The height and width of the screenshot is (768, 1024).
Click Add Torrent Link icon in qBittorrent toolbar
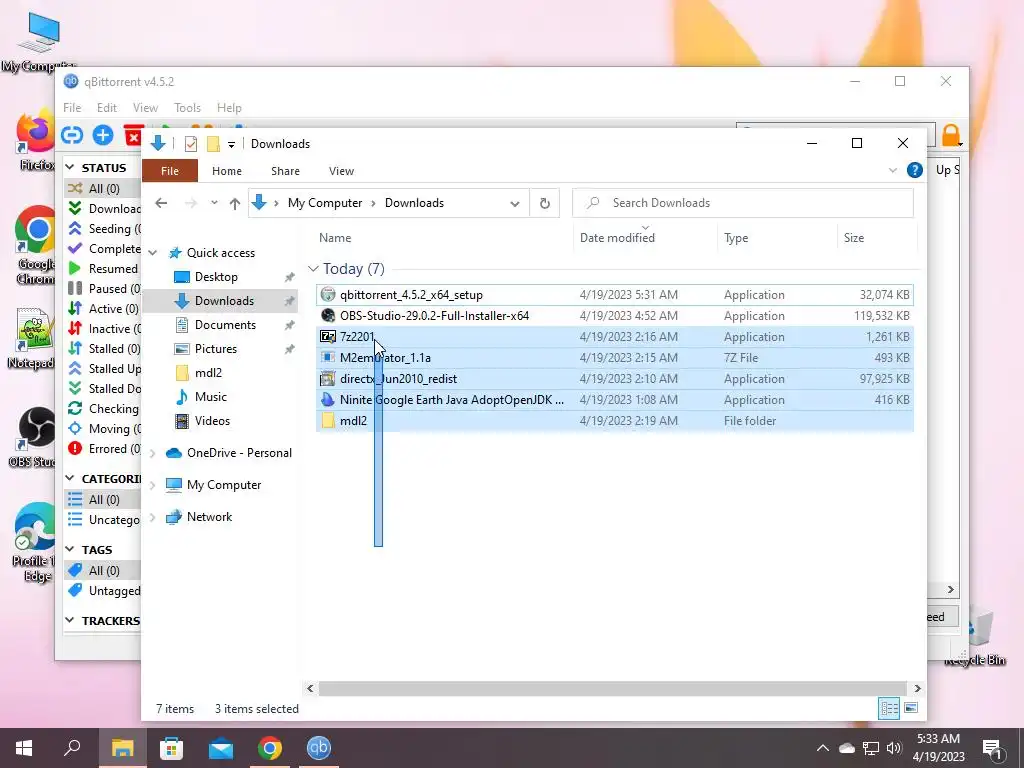click(72, 135)
